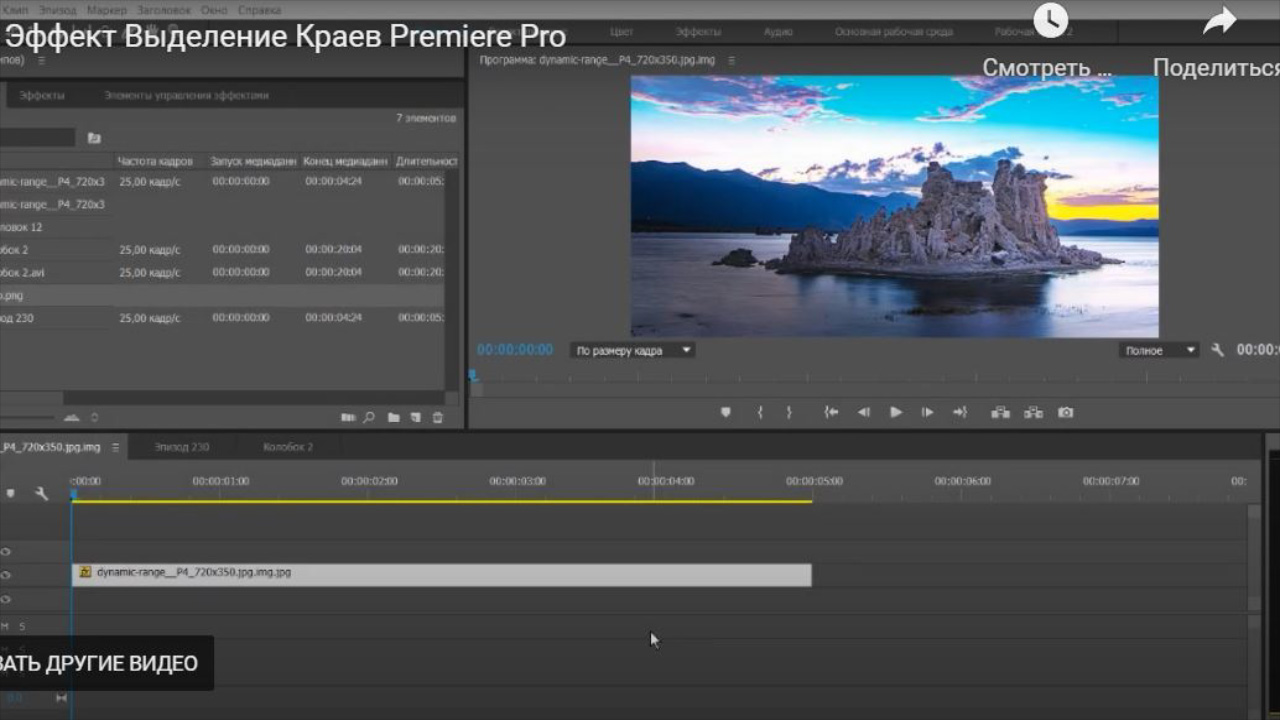Image resolution: width=1280 pixels, height=720 pixels.
Task: Switch to the 'Эпизод 230' timeline tab
Action: pos(182,447)
